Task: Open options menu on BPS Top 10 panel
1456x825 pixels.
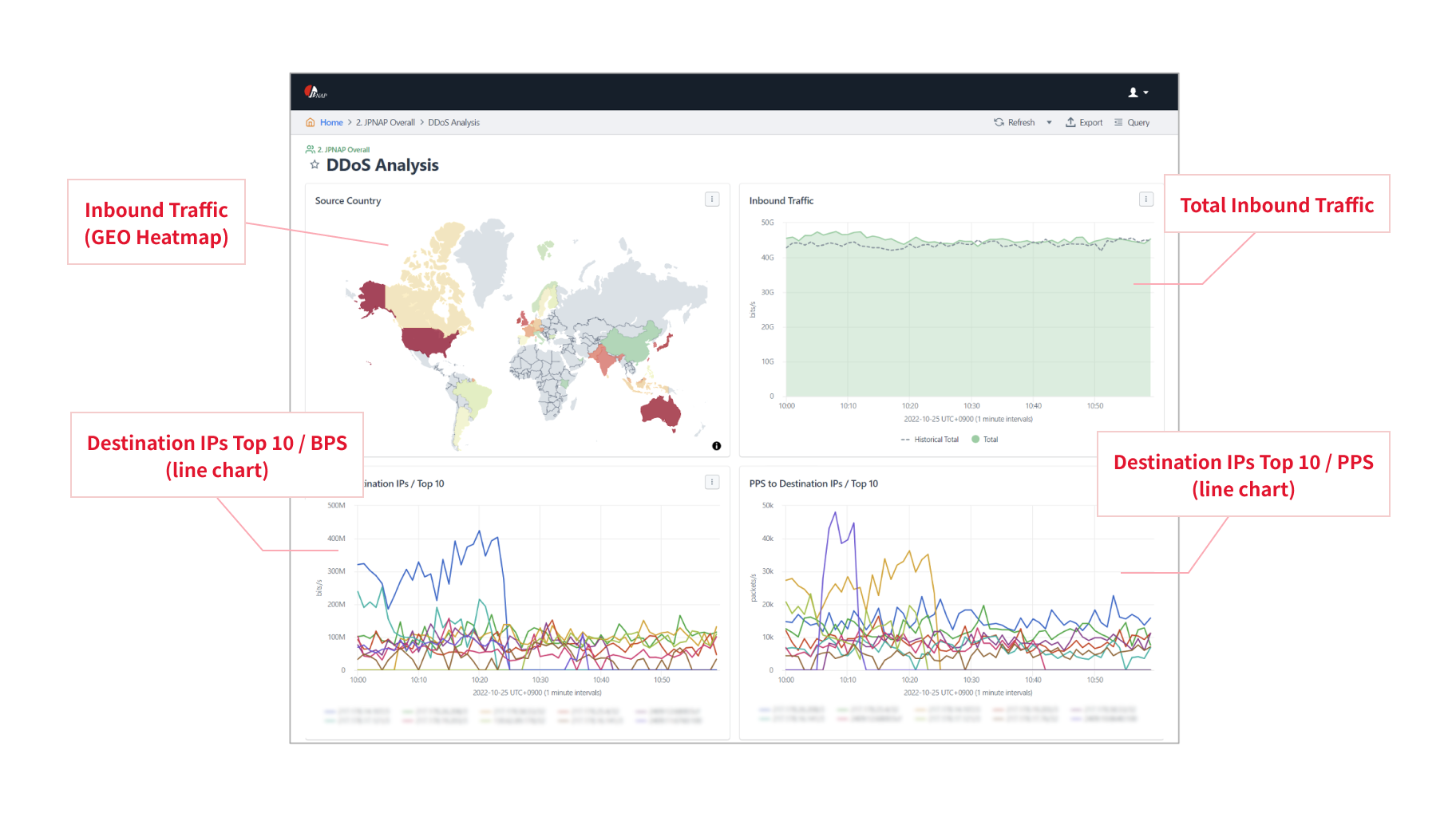Action: pos(712,482)
